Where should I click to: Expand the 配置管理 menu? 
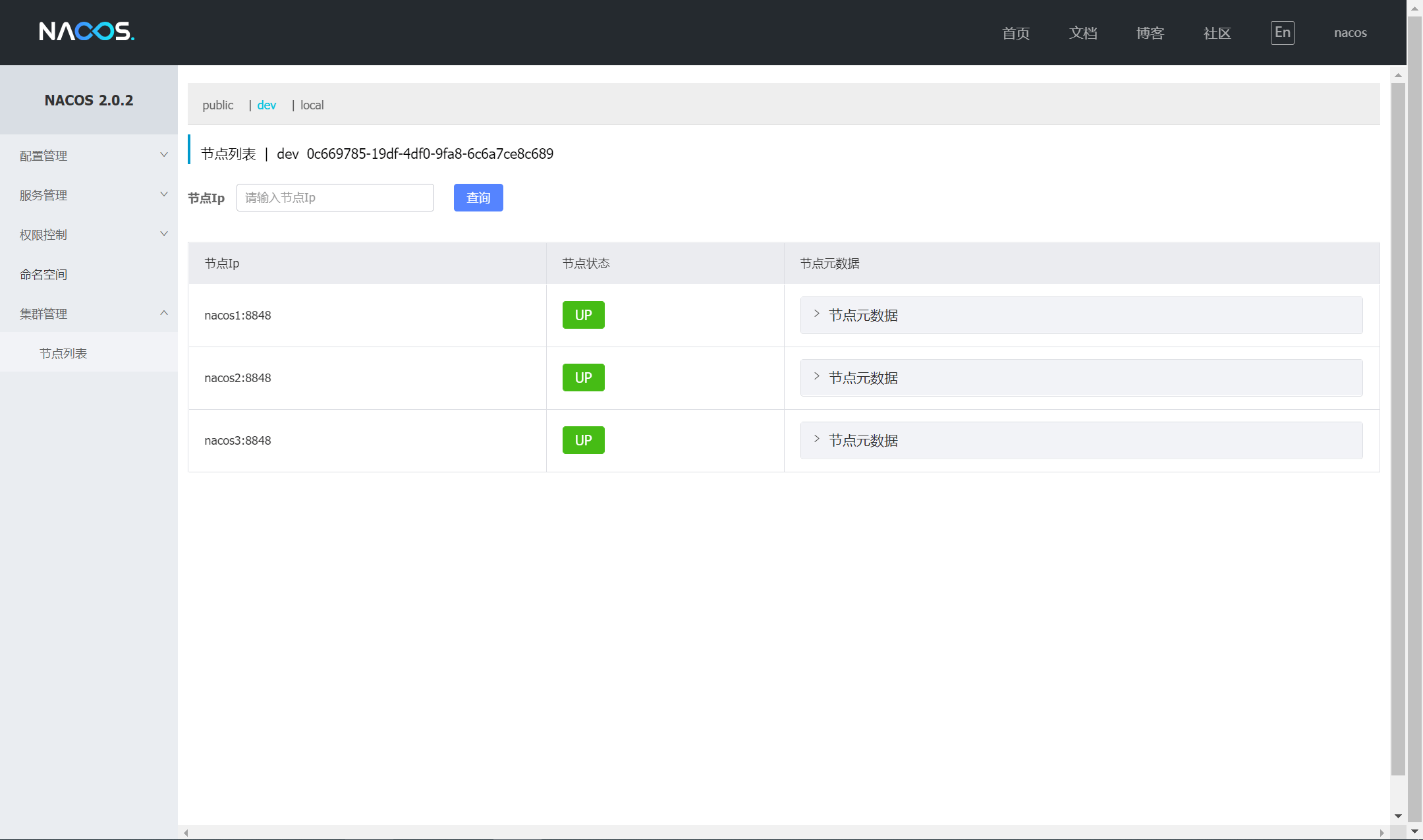pyautogui.click(x=89, y=155)
